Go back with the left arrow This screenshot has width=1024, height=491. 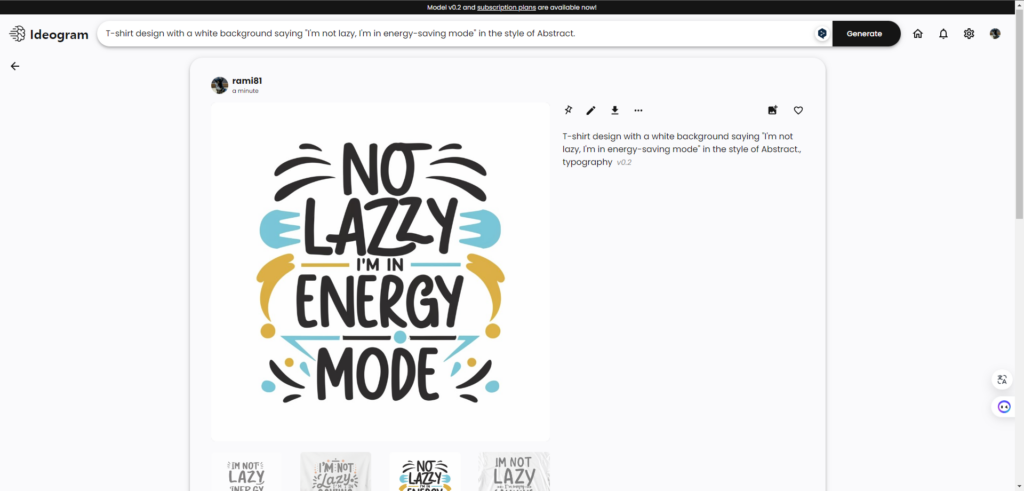(15, 66)
